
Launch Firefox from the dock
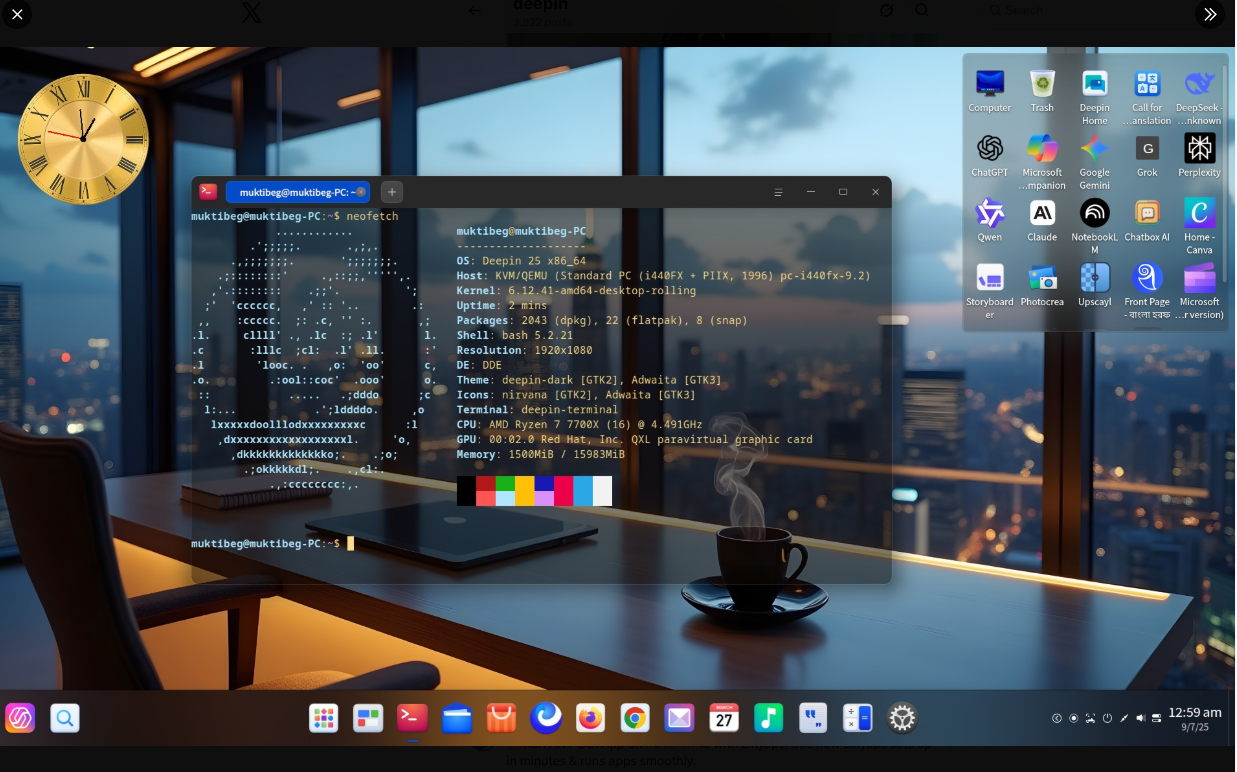[x=591, y=718]
